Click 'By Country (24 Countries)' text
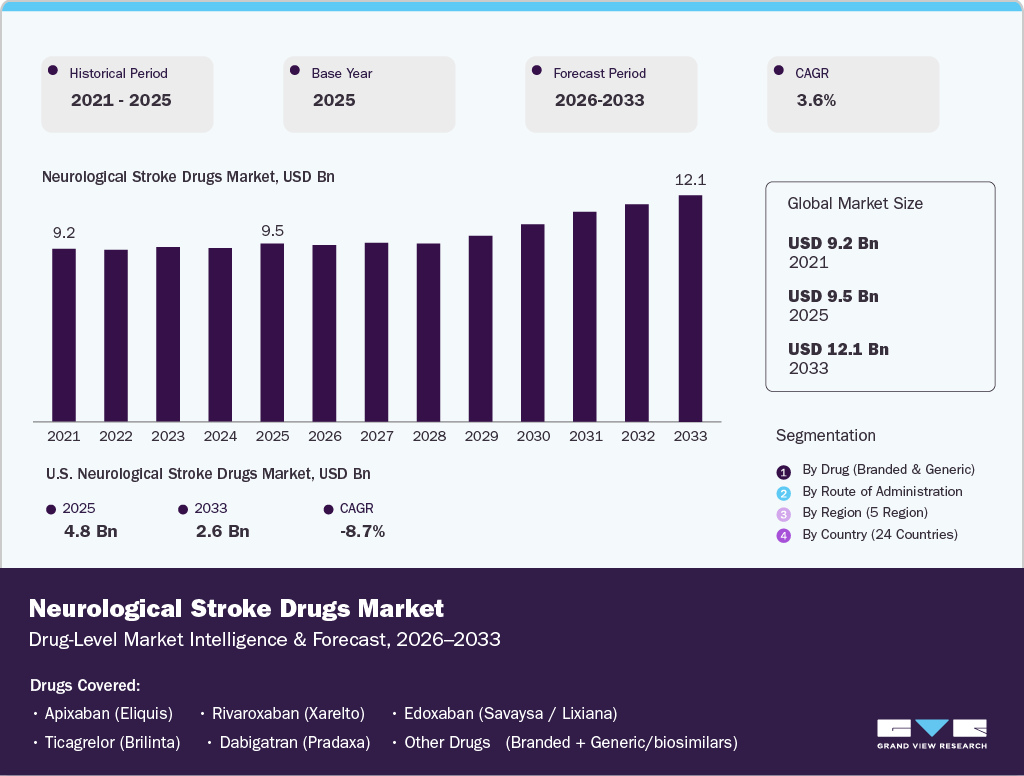 (880, 534)
